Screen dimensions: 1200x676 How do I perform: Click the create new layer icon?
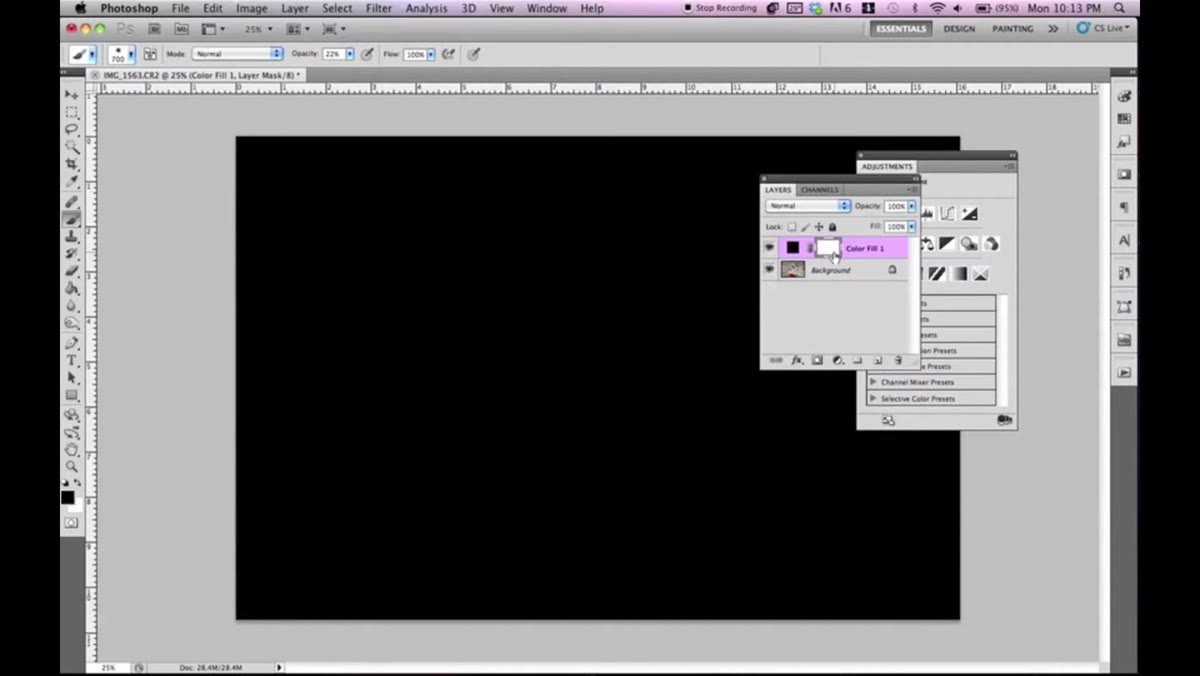pos(877,360)
